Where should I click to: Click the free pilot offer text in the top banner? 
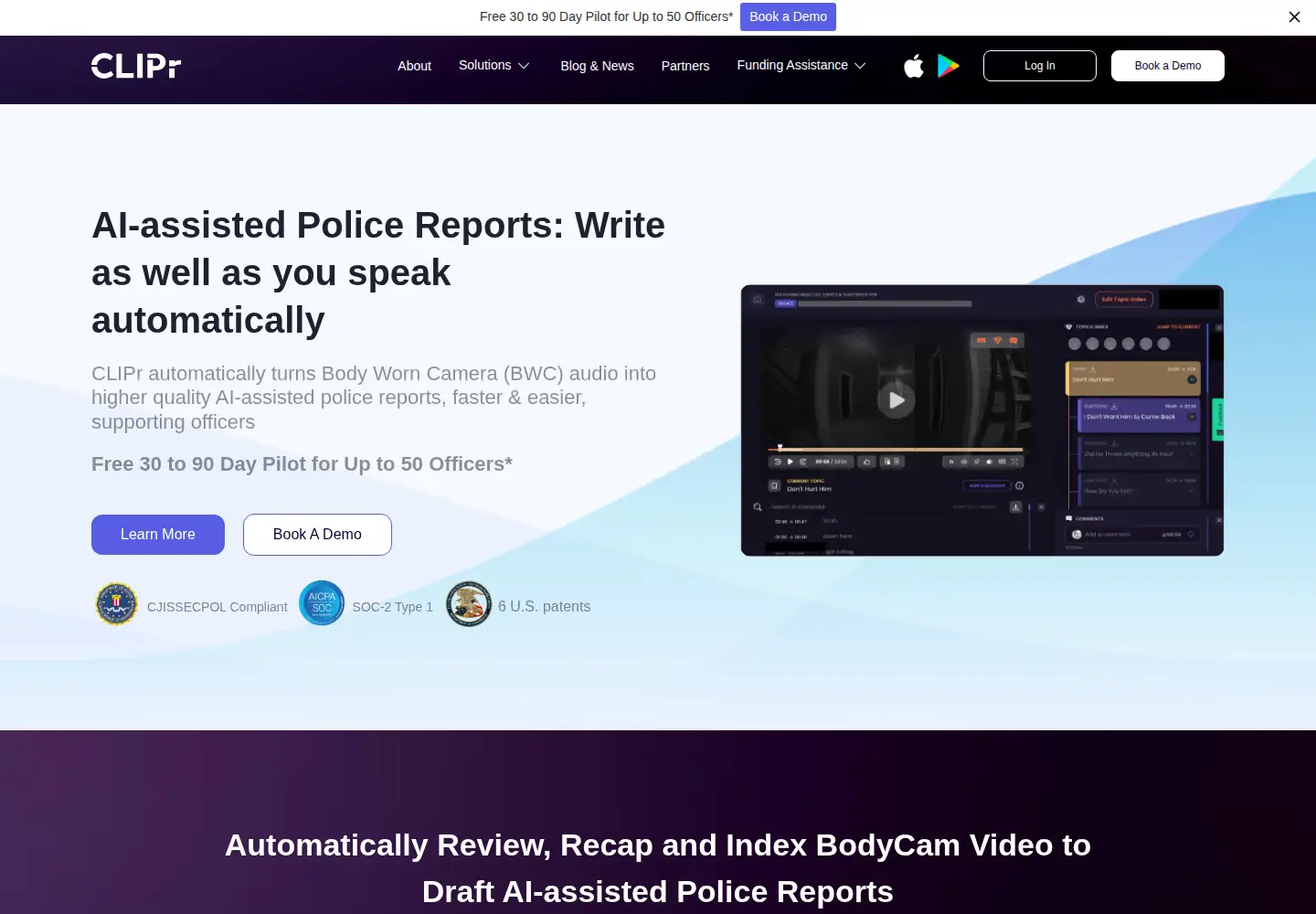(606, 16)
